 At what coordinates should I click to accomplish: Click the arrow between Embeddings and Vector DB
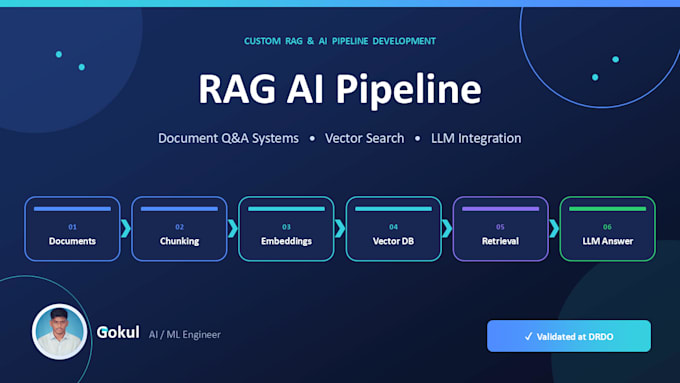point(340,229)
